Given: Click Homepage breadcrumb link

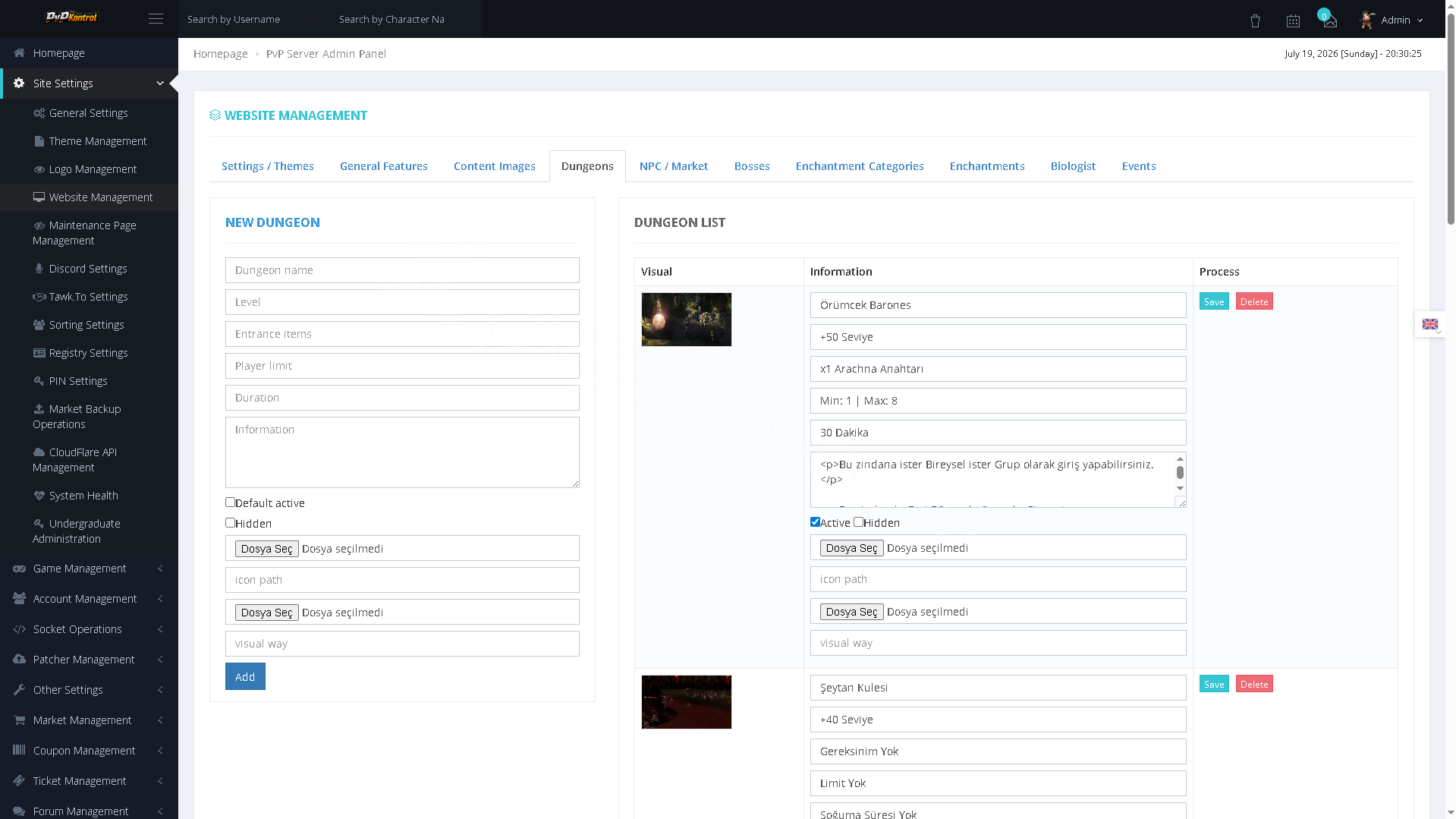Looking at the screenshot, I should (x=221, y=54).
